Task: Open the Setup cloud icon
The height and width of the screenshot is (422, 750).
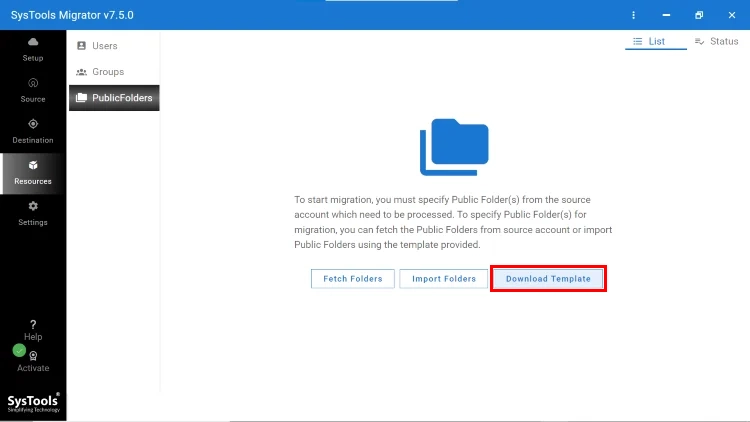Action: [33, 42]
